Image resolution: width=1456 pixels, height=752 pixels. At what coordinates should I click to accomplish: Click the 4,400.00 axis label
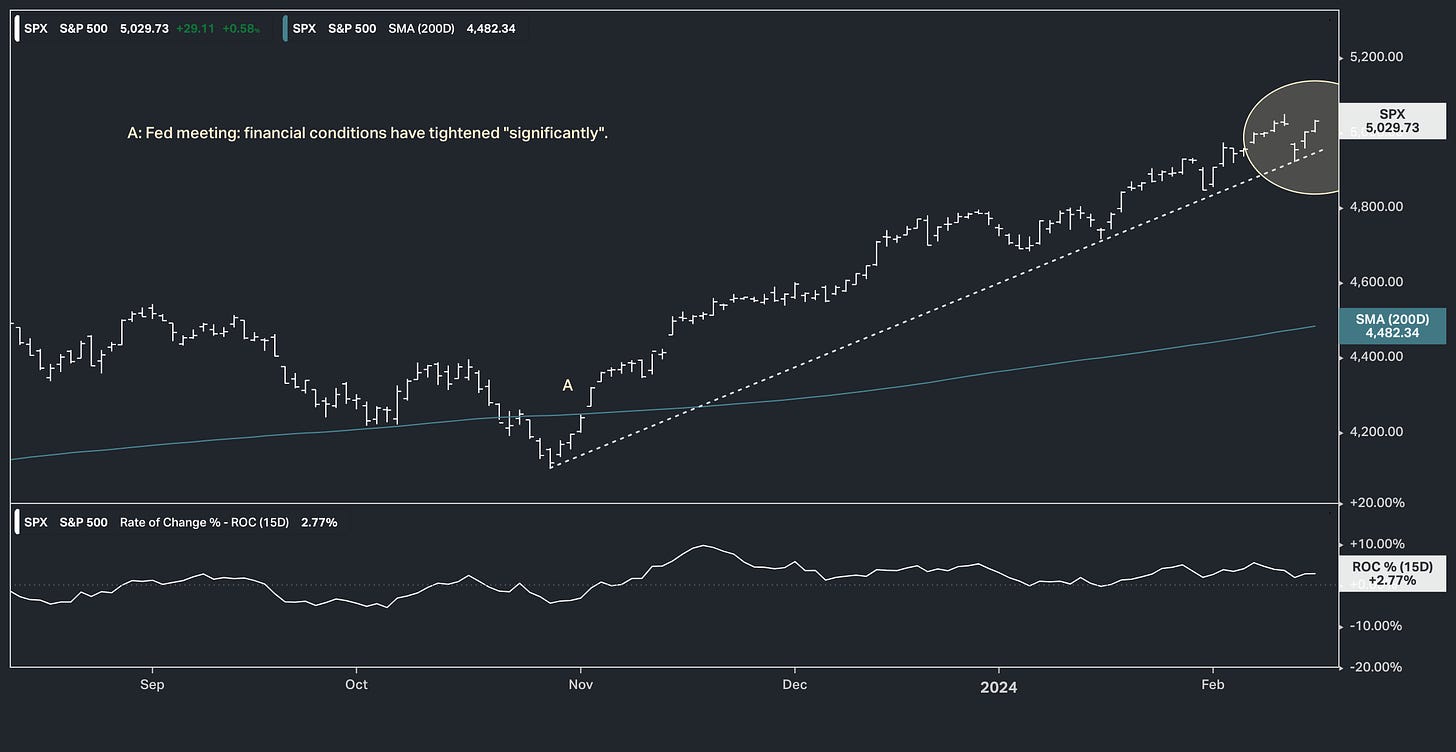[x=1376, y=357]
